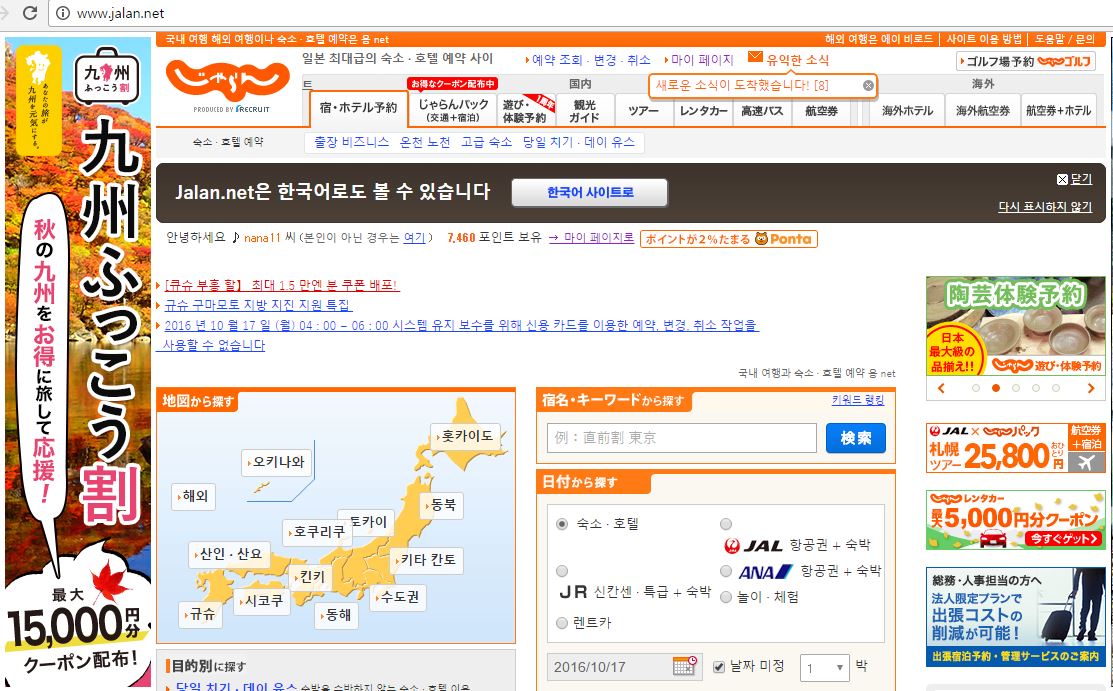The width and height of the screenshot is (1113, 691).
Task: Select 키타 칸토 region on the map
Action: pos(427,560)
